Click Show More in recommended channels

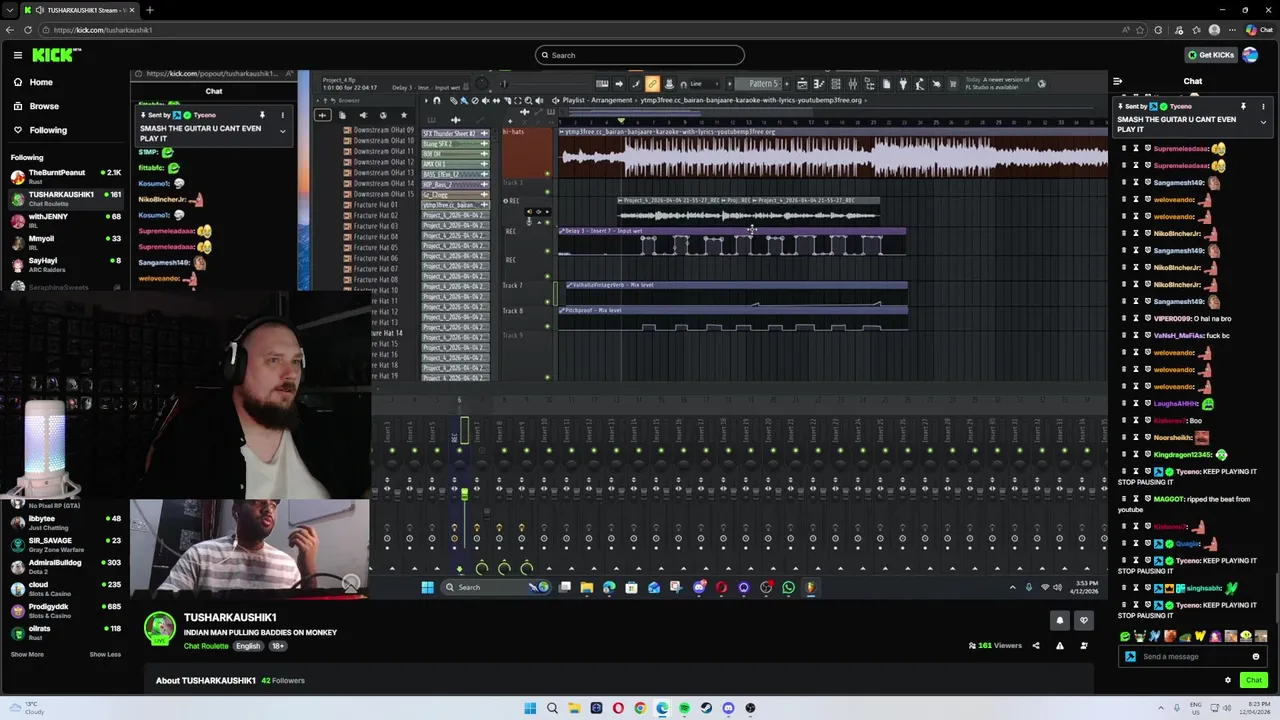pos(27,654)
